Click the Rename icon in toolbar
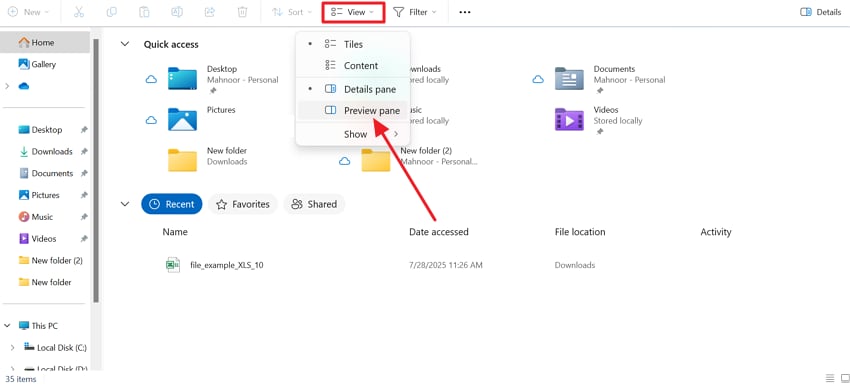Viewport: 850px width, 386px height. click(x=177, y=12)
